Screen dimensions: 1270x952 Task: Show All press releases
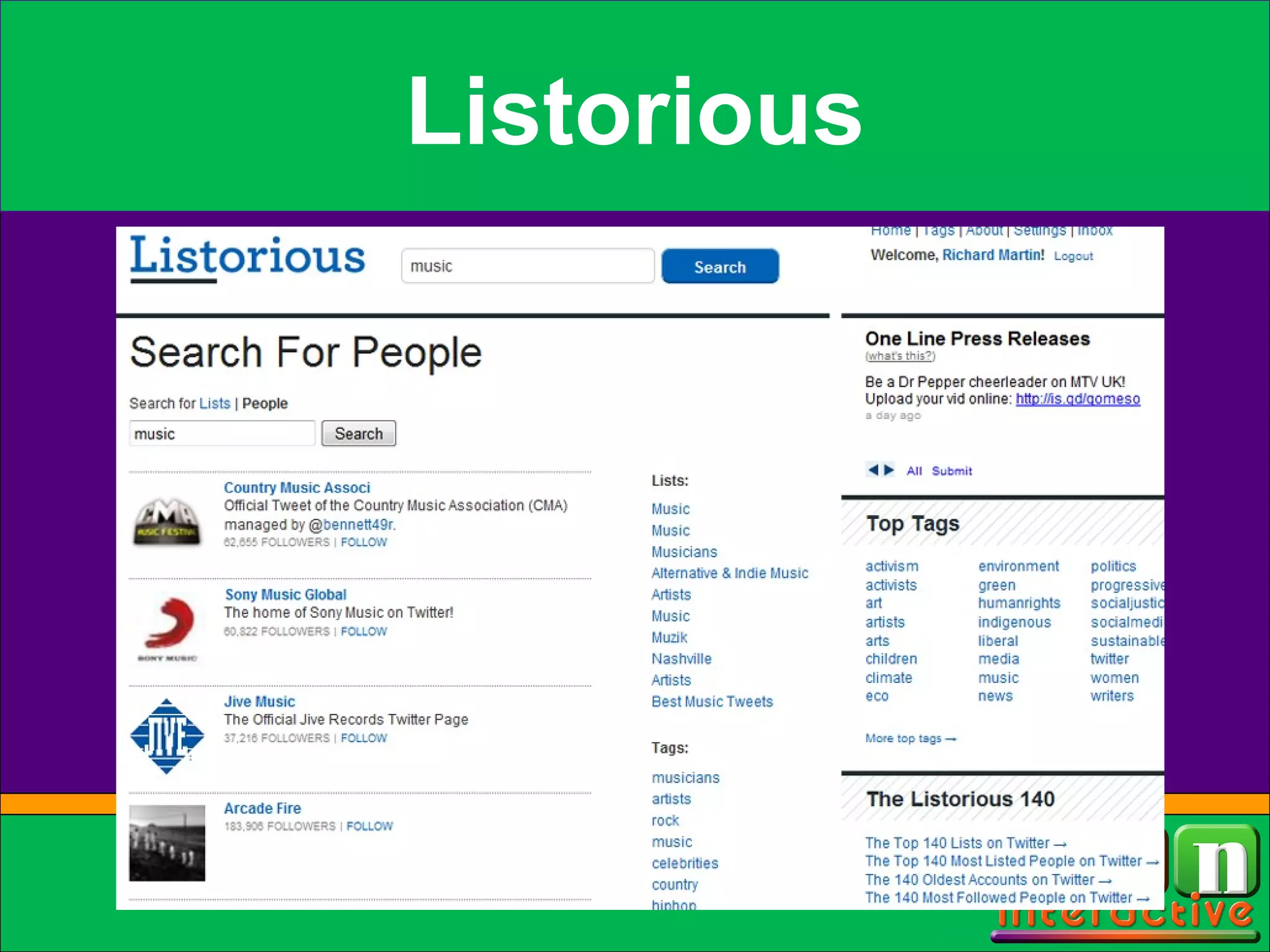pos(914,471)
